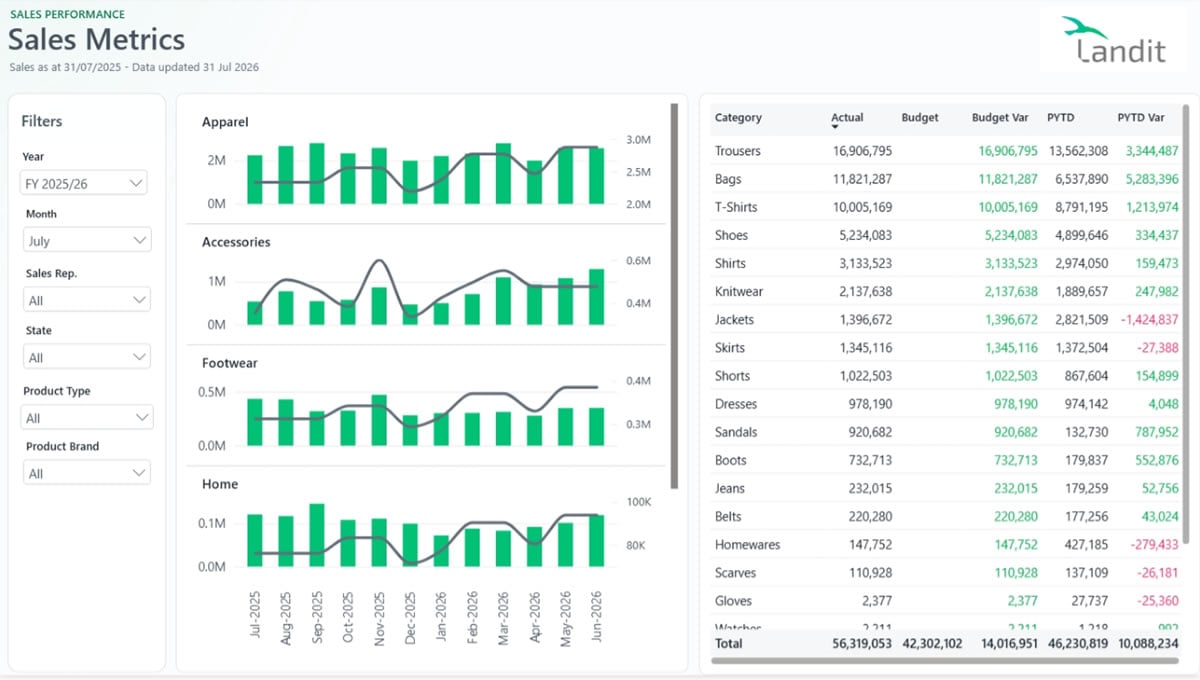Click the charts panel vertical scrollbar
The height and width of the screenshot is (680, 1200).
[x=674, y=296]
